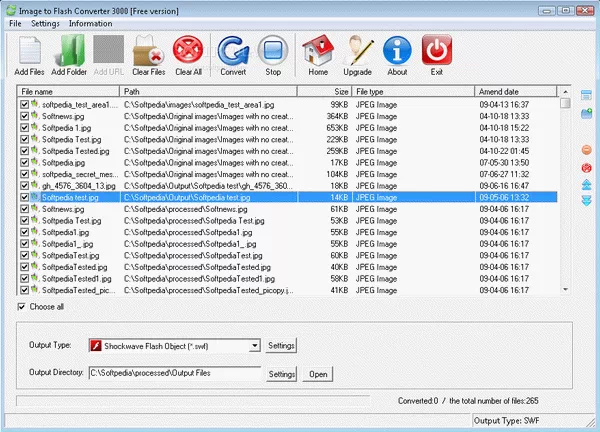The image size is (600, 432).
Task: Click the red Exit power icon
Action: [x=437, y=50]
